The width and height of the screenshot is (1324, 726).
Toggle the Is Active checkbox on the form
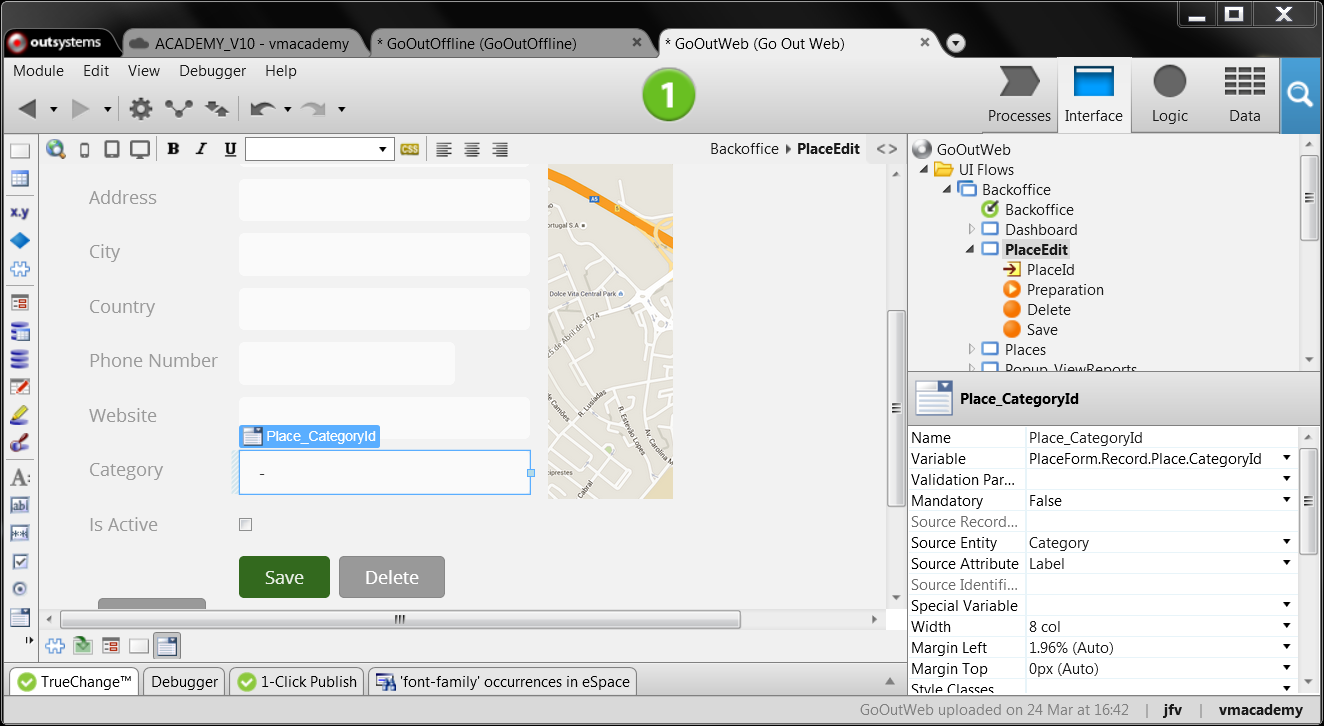click(245, 524)
